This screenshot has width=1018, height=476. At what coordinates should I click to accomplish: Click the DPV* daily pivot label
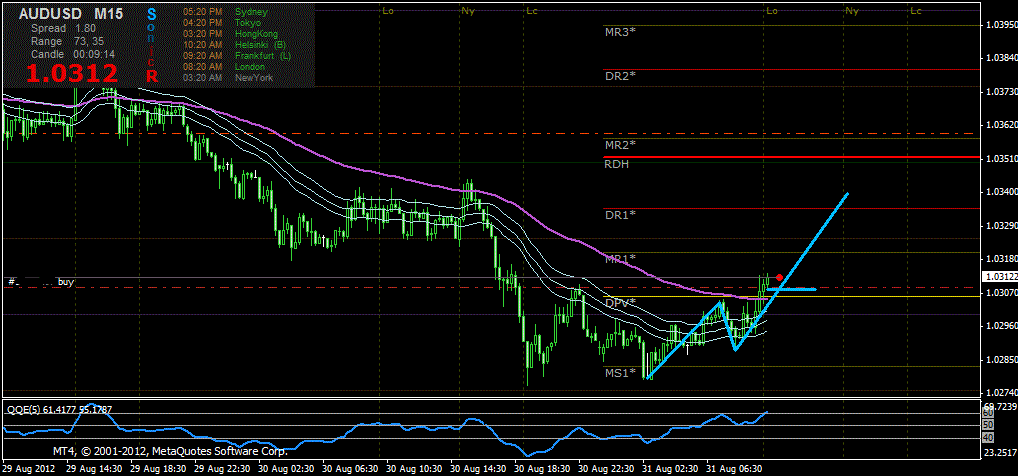[620, 302]
